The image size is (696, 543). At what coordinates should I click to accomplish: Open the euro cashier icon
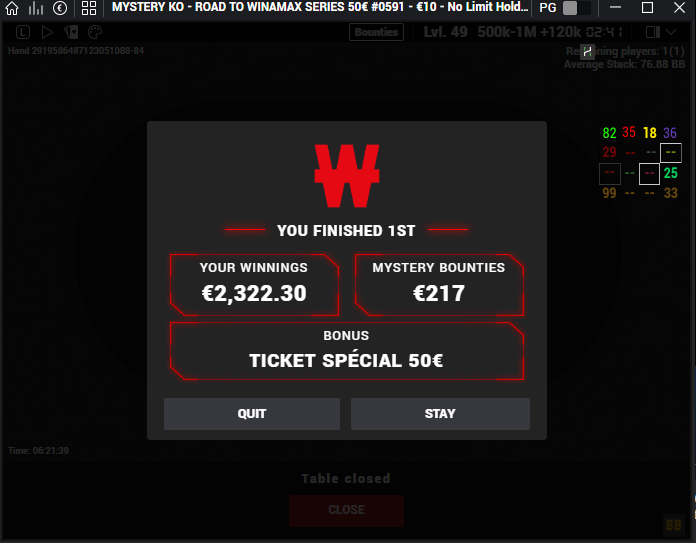click(60, 8)
